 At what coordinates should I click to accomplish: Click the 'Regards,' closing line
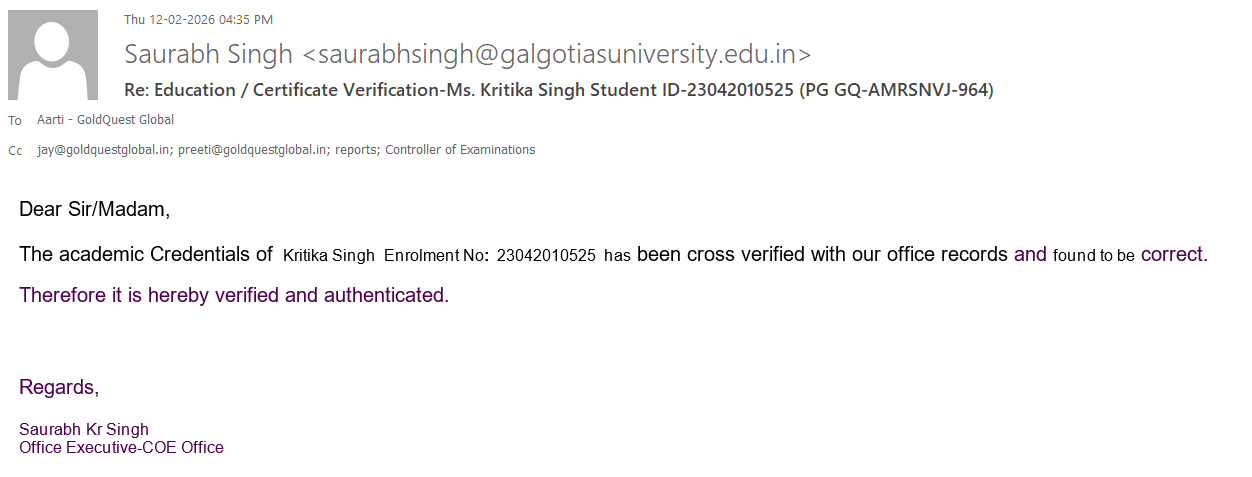tap(59, 387)
